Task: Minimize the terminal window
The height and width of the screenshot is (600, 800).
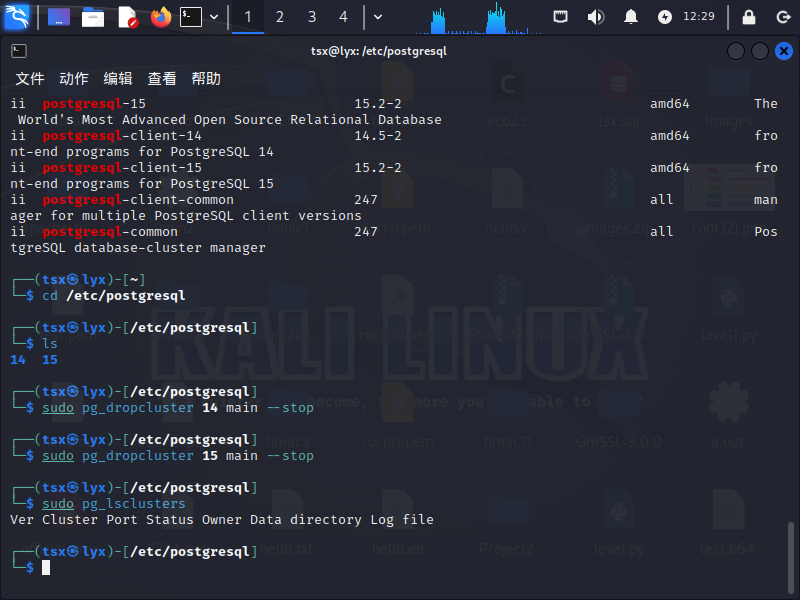Action: (736, 51)
